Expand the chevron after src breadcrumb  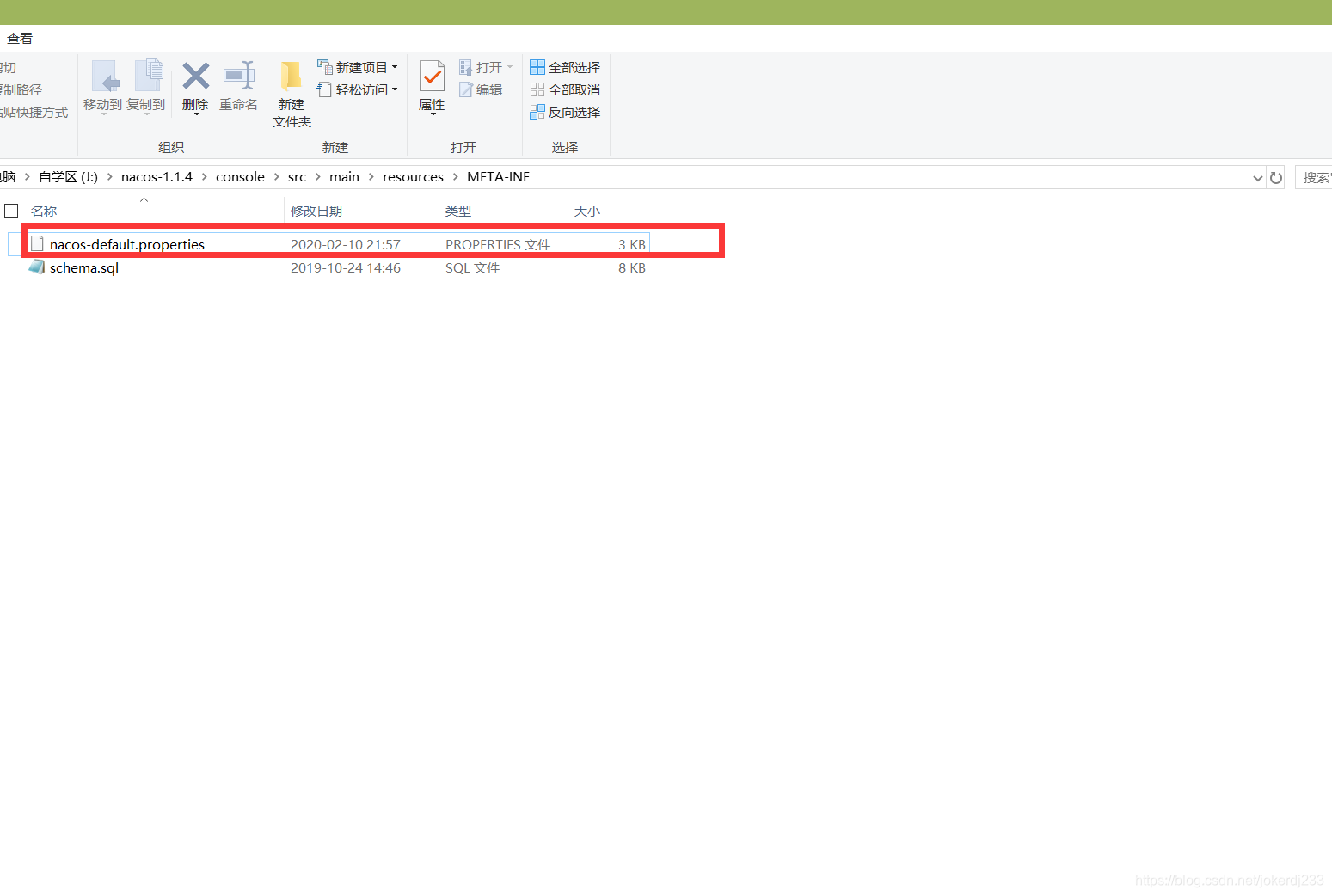coord(317,176)
